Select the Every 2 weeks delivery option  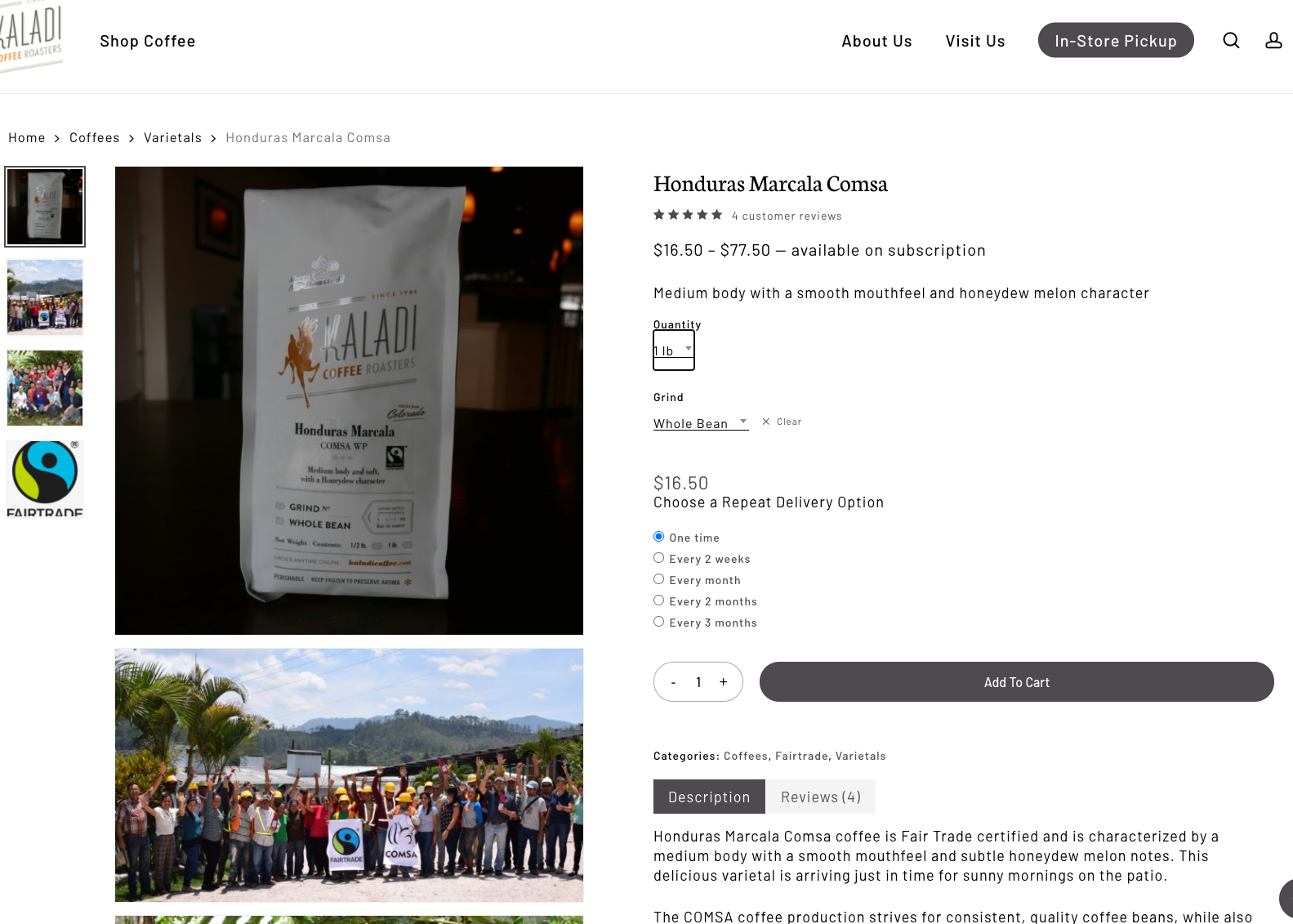pos(658,558)
